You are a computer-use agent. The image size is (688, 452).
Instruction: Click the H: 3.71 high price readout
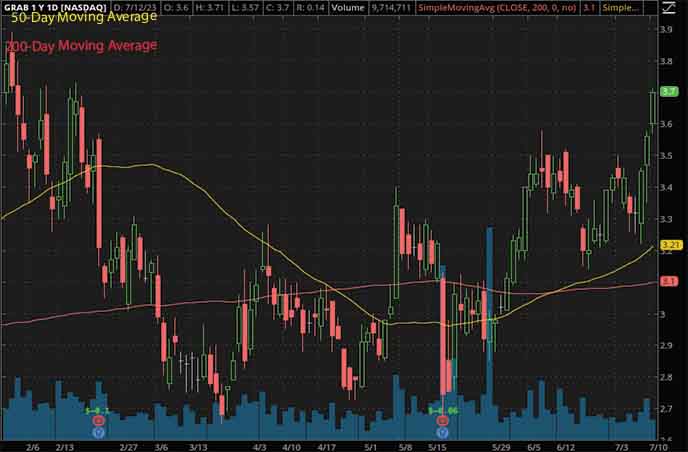pos(209,7)
